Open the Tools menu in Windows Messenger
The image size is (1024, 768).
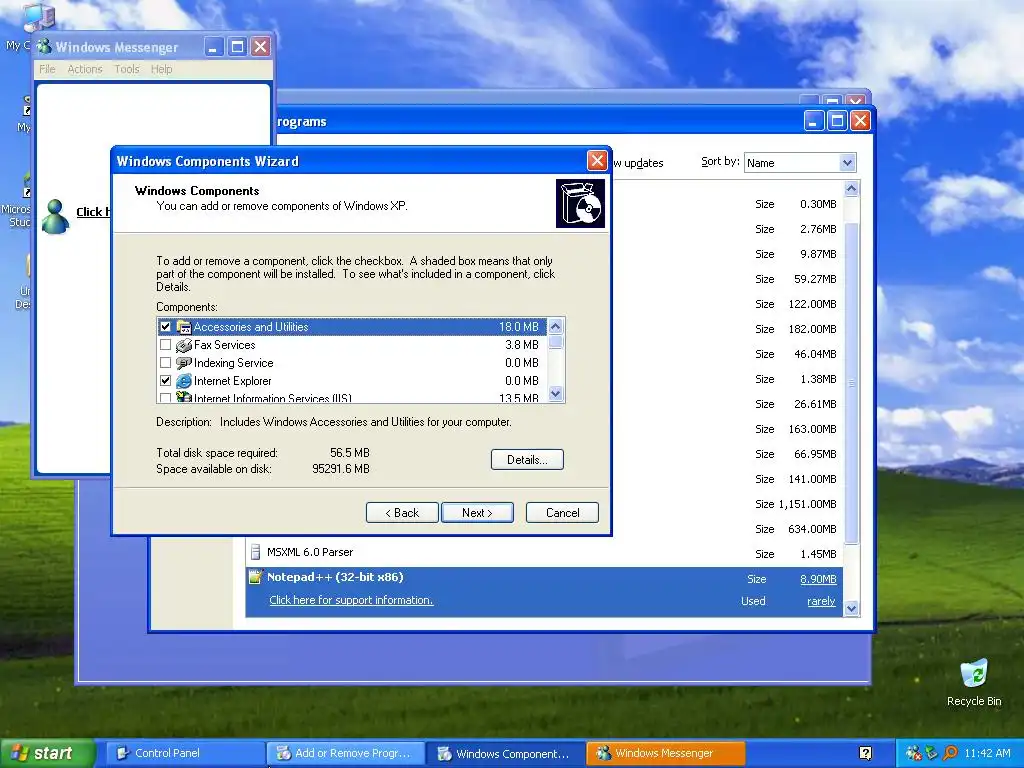tap(127, 69)
